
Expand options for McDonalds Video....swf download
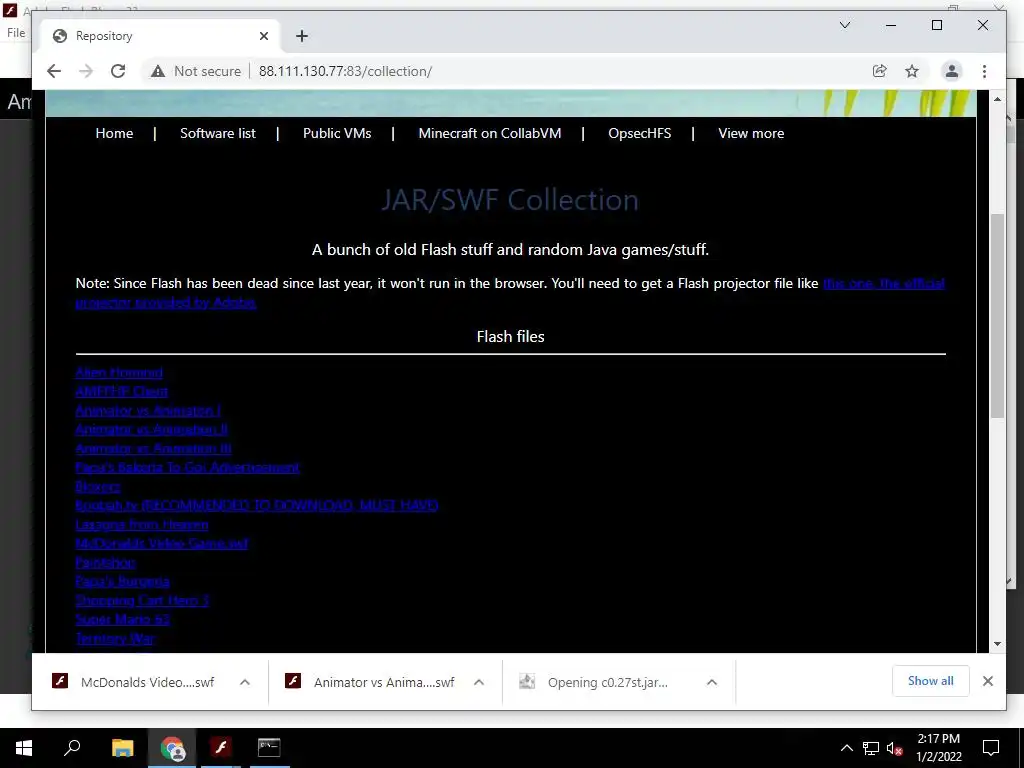(x=245, y=682)
